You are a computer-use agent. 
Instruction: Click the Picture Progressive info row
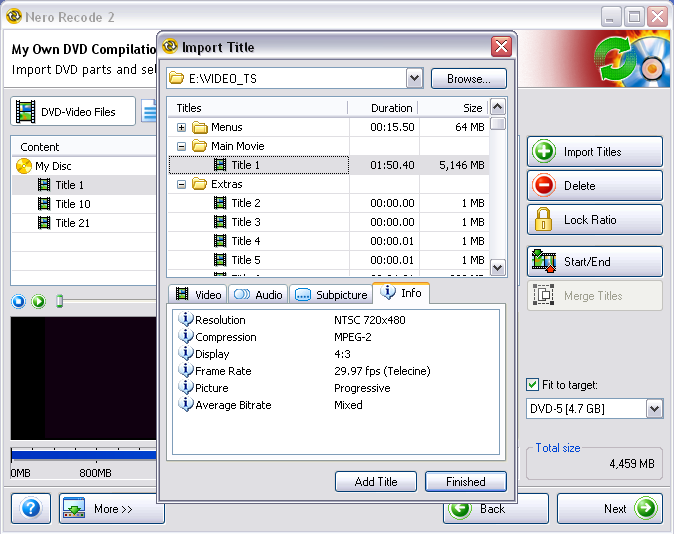pyautogui.click(x=335, y=388)
